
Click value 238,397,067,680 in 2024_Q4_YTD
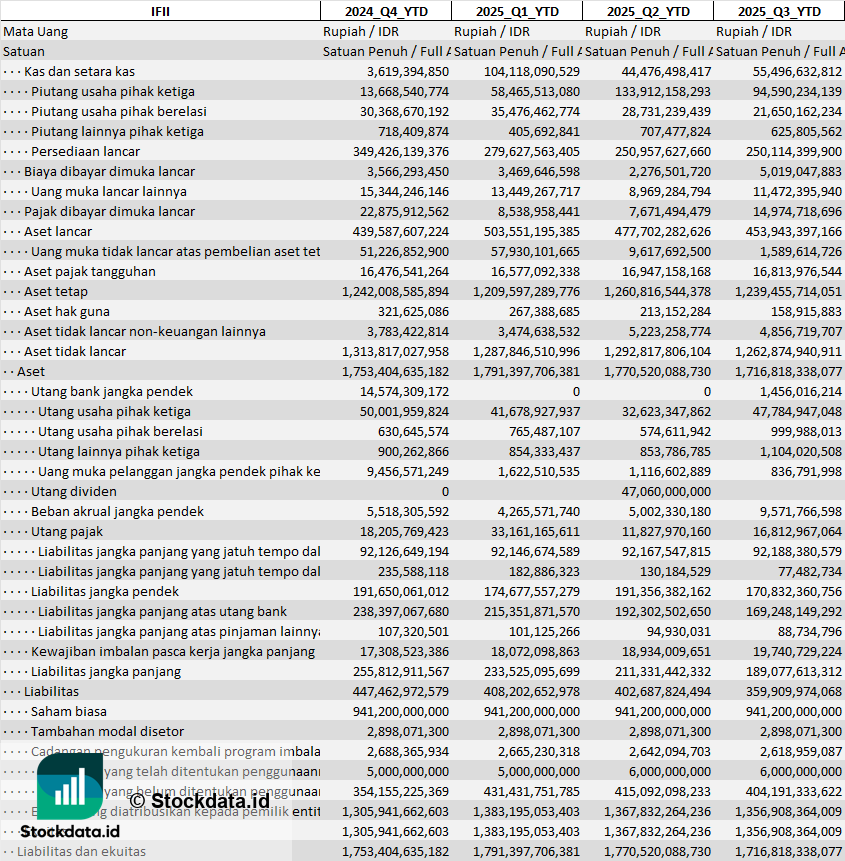tap(401, 612)
